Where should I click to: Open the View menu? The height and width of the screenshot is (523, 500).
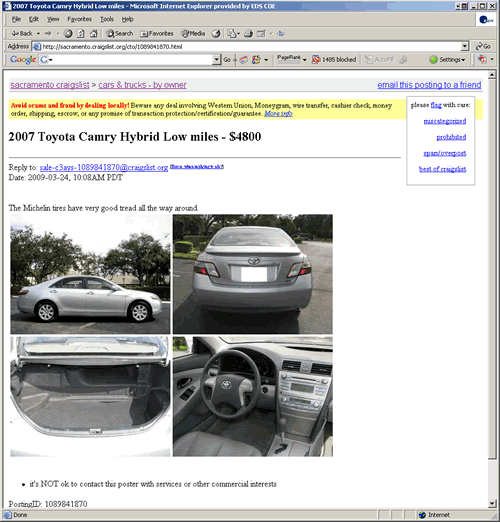pyautogui.click(x=53, y=19)
